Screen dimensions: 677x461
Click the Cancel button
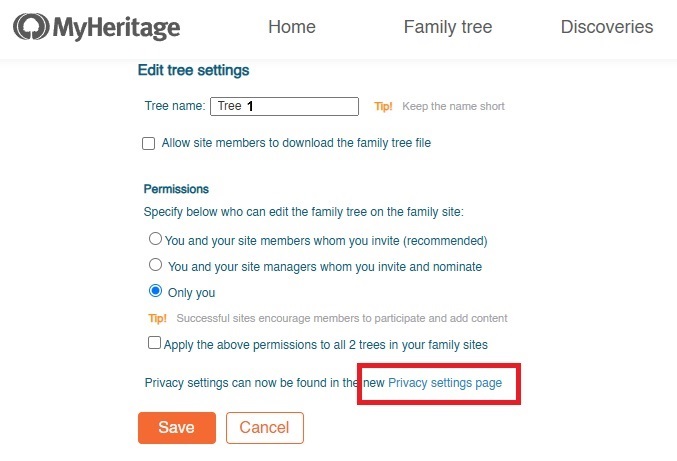(x=265, y=428)
